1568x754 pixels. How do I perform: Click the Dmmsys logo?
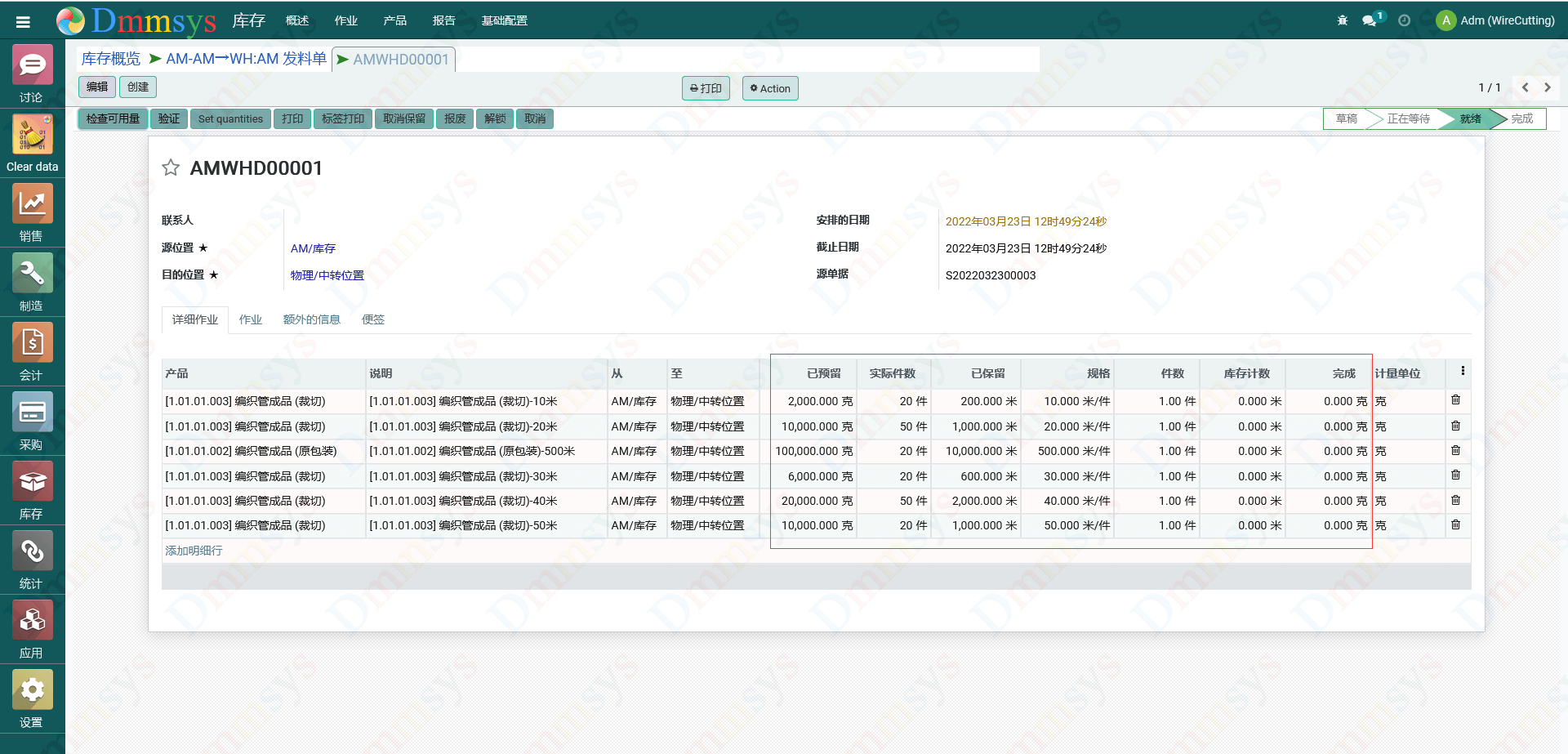(136, 20)
